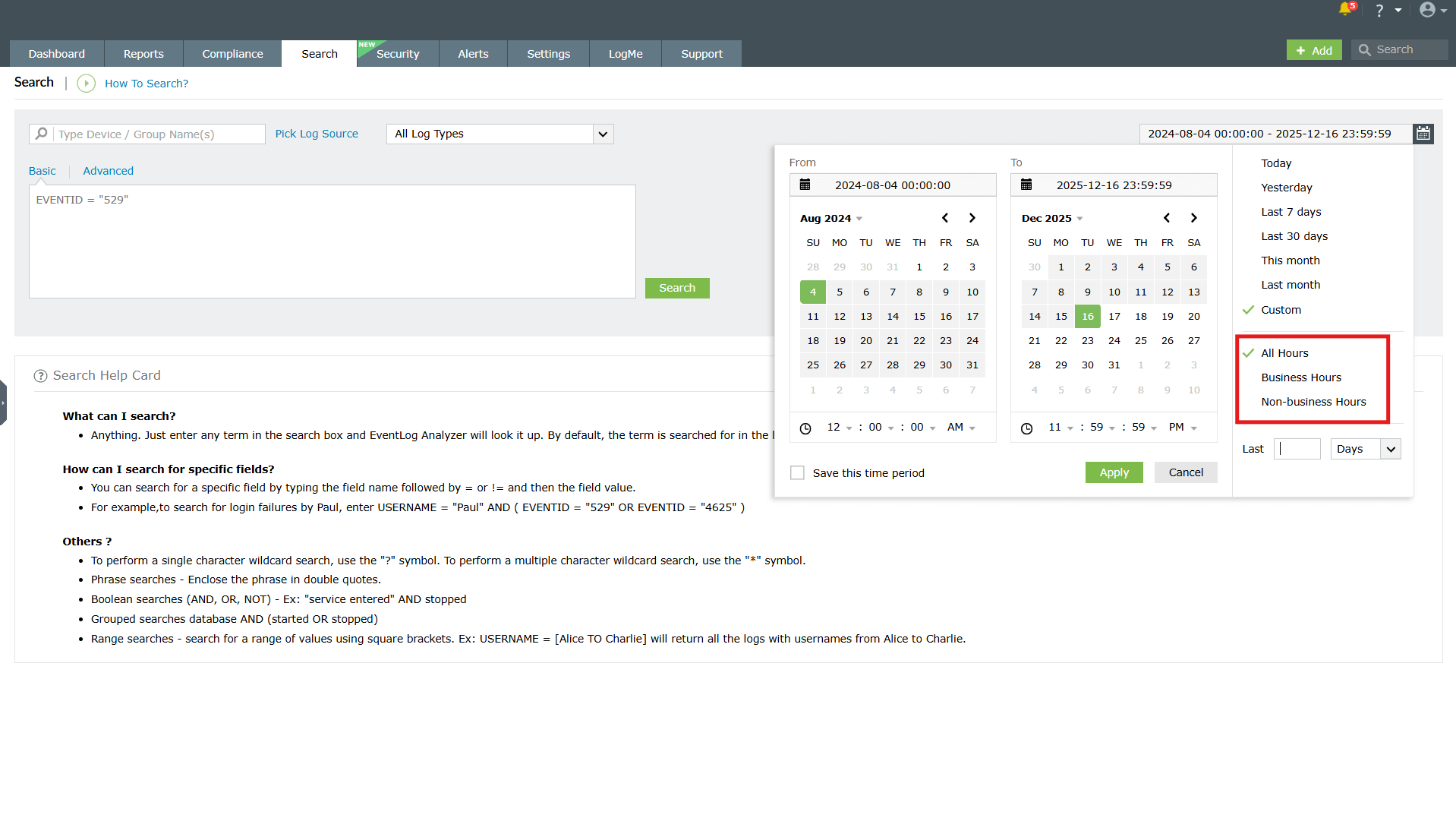Click the clock icon under From calendar
Screen dimensions: 1456x818
point(805,428)
